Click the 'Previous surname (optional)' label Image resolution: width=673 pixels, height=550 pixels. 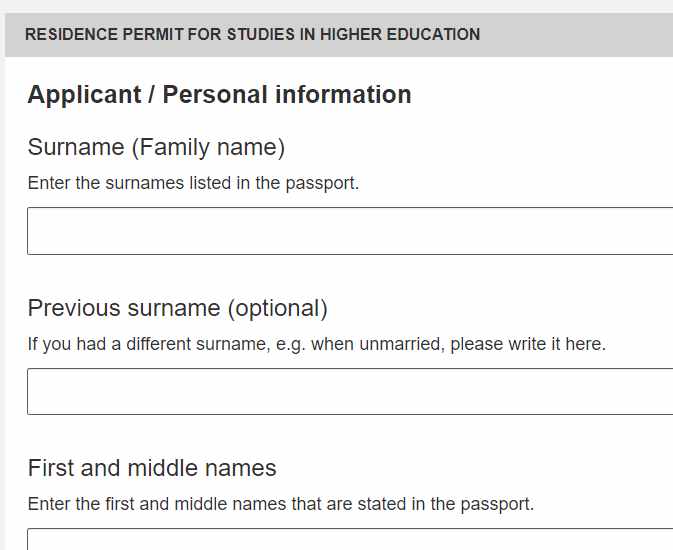tap(178, 308)
